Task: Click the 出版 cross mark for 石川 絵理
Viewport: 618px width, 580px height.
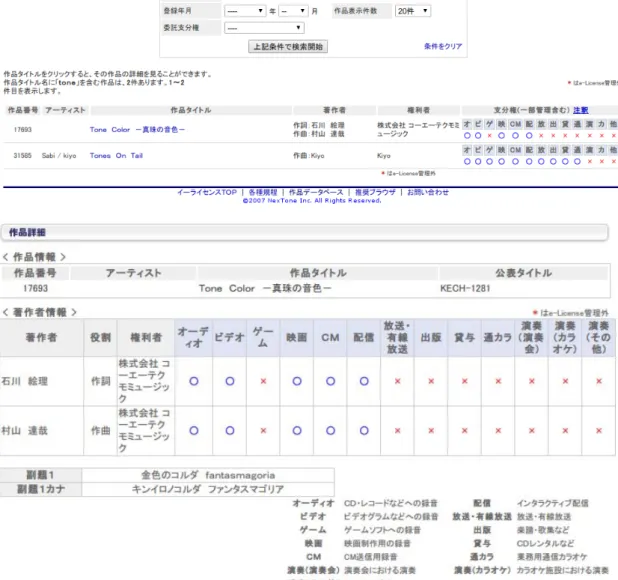Action: coord(431,381)
